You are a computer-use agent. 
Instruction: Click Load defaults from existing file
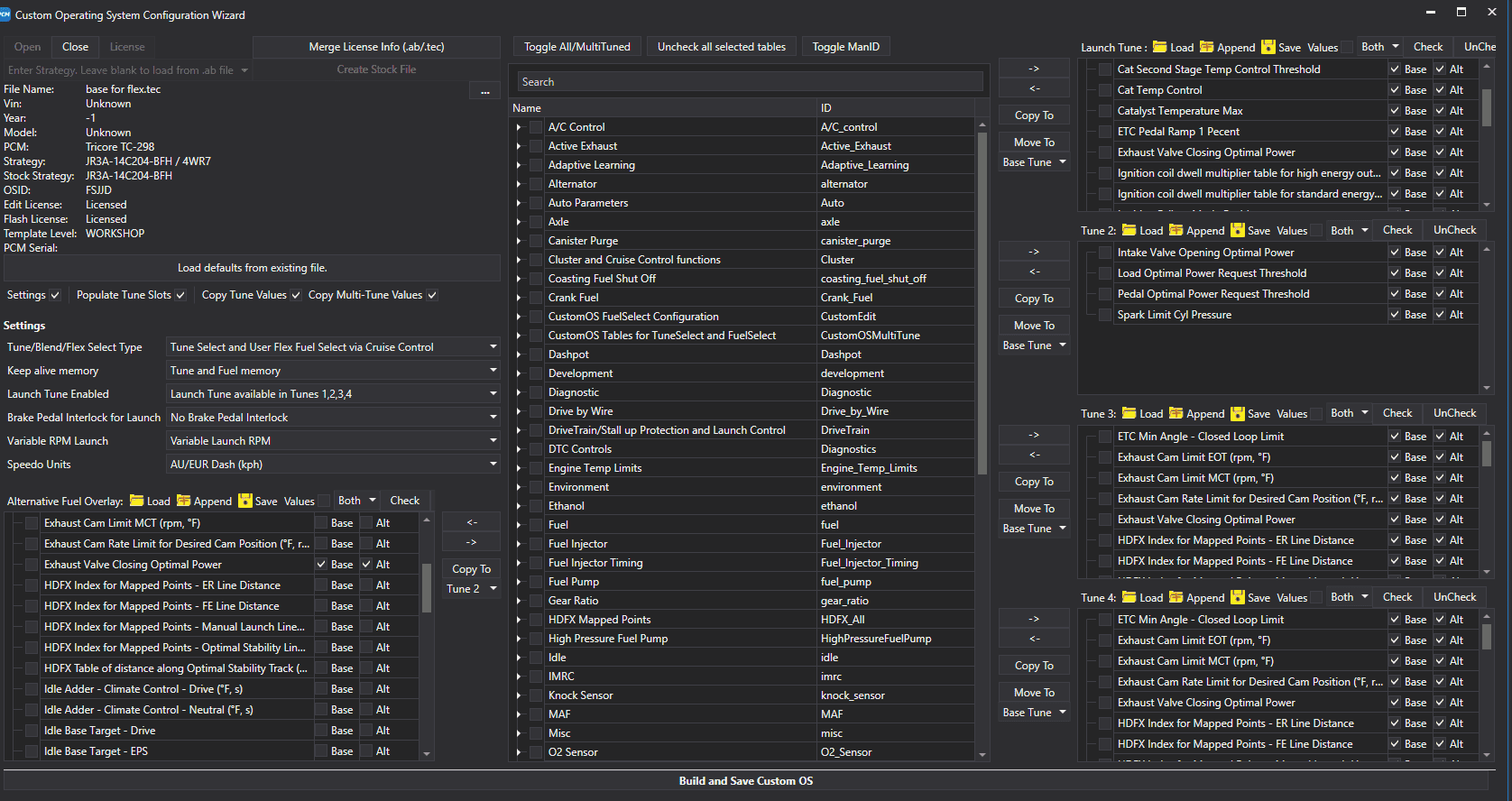tap(253, 268)
